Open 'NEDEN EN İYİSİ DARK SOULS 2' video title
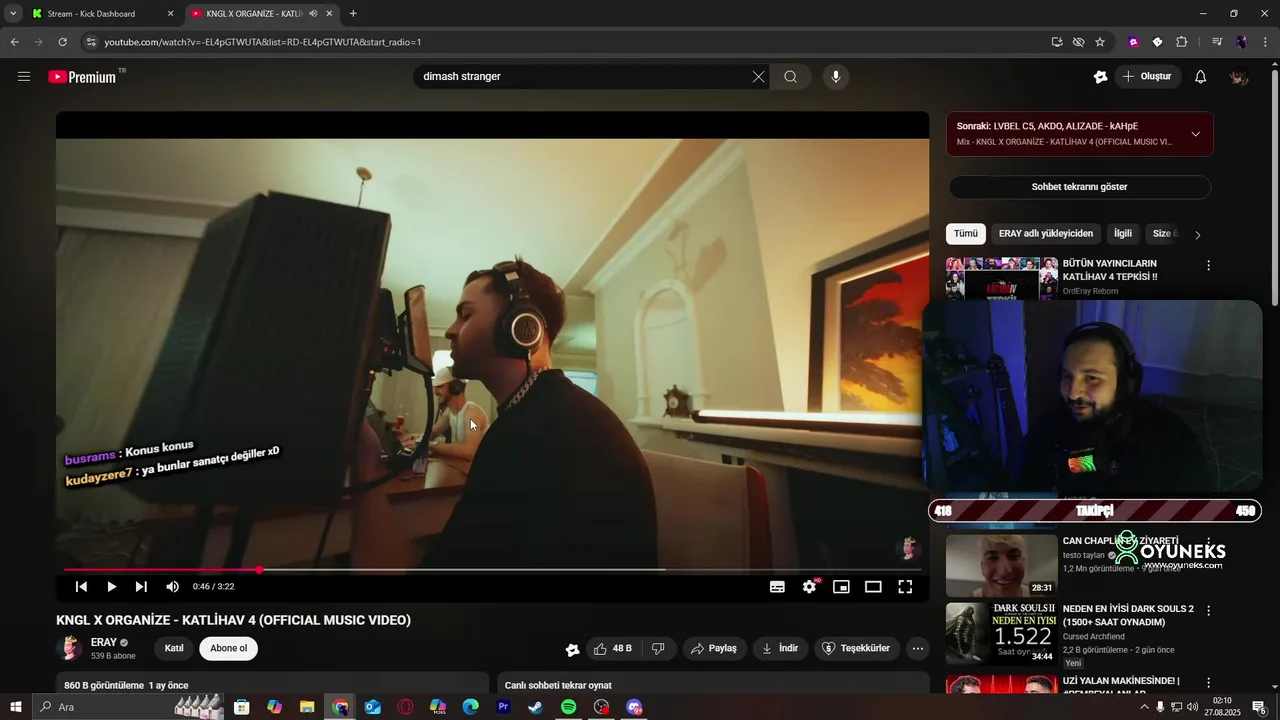1280x720 pixels. coord(1128,615)
